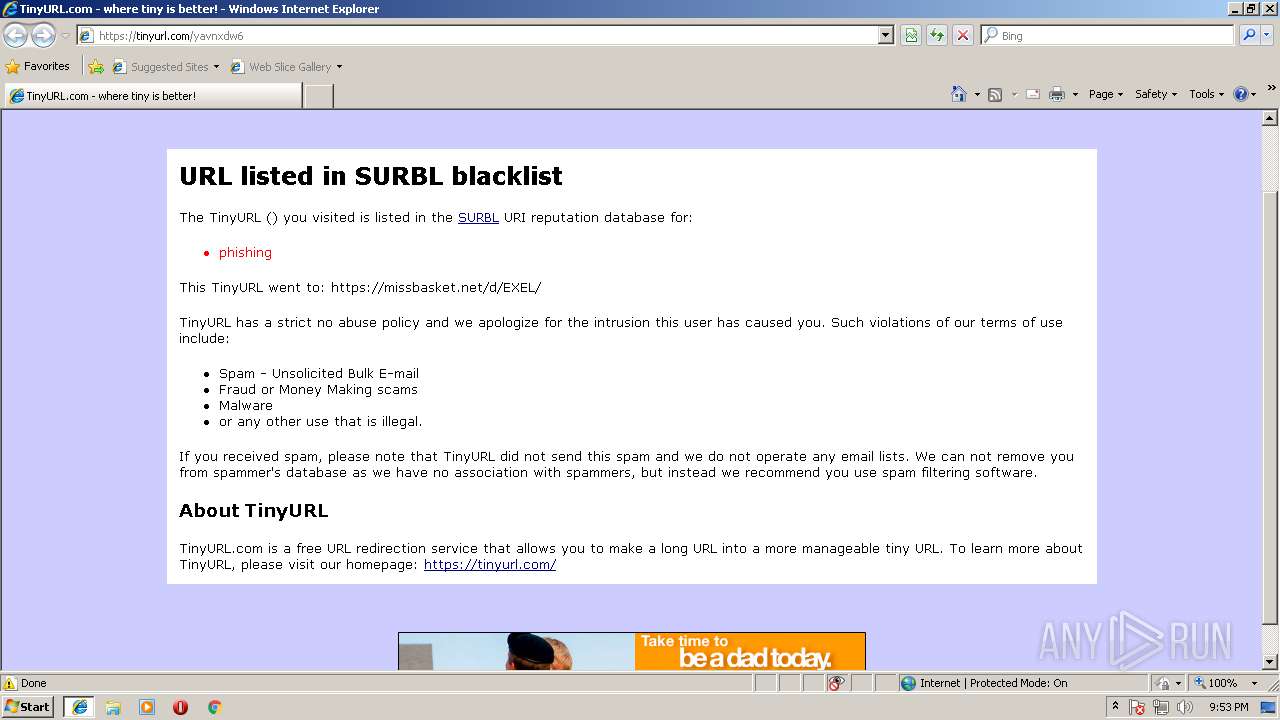Click the privacy report eye icon
Viewport: 1280px width, 720px height.
point(836,683)
